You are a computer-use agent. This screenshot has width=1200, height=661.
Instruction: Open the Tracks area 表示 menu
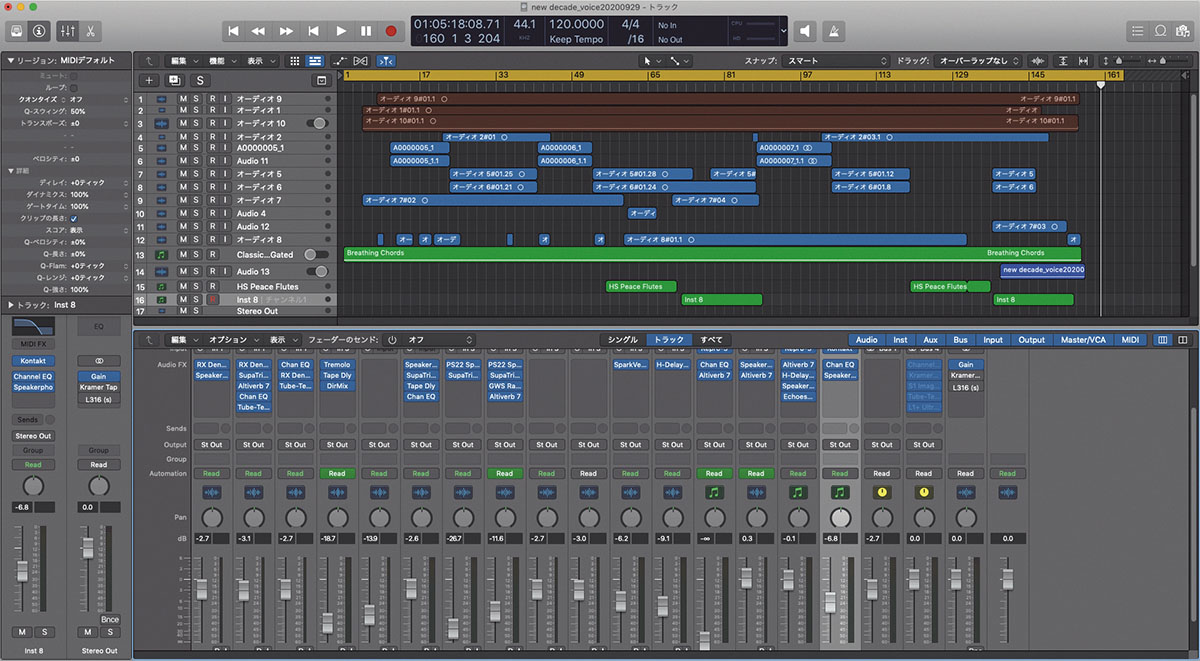click(x=261, y=61)
